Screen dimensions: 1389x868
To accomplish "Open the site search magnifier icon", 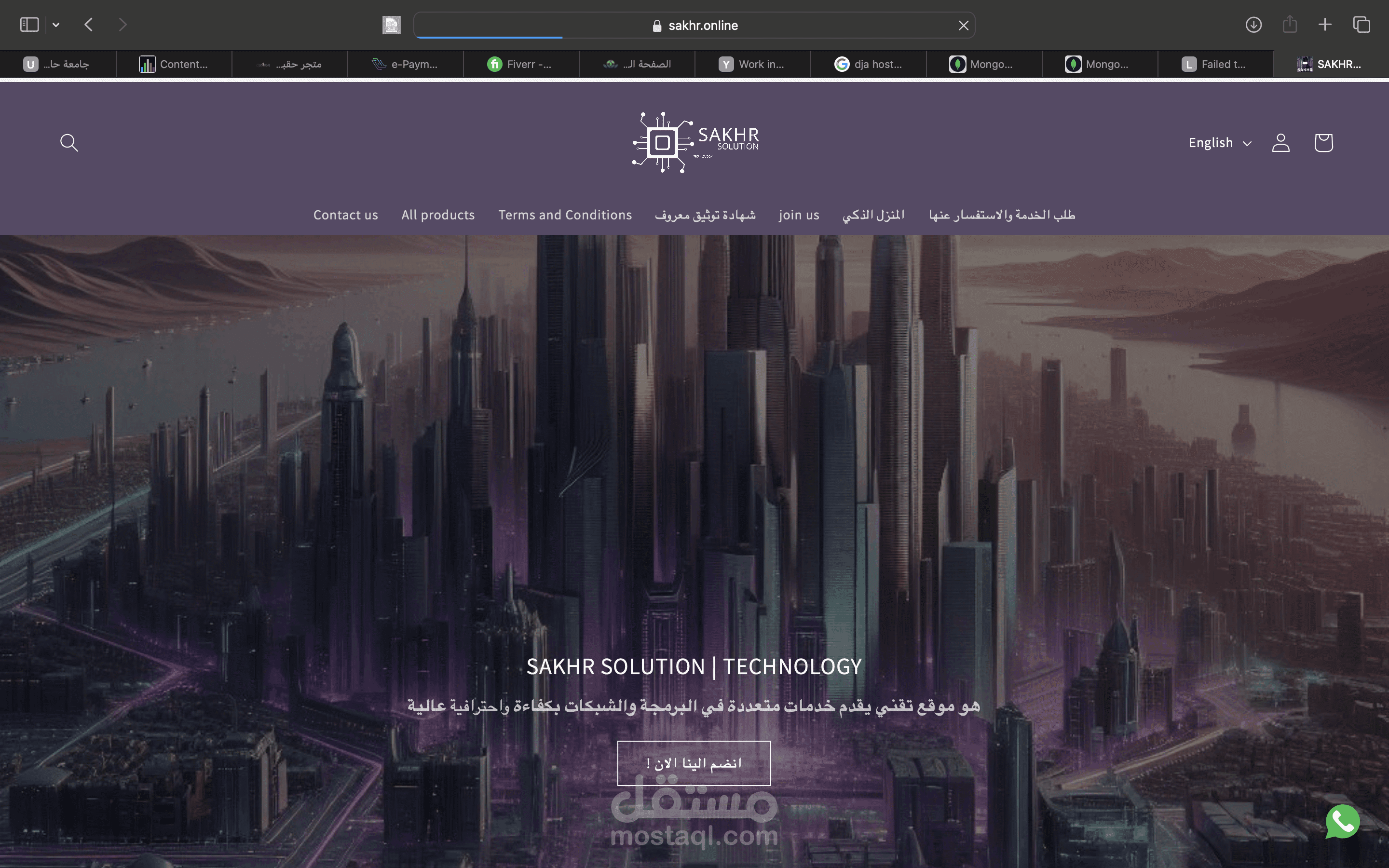I will pyautogui.click(x=69, y=142).
